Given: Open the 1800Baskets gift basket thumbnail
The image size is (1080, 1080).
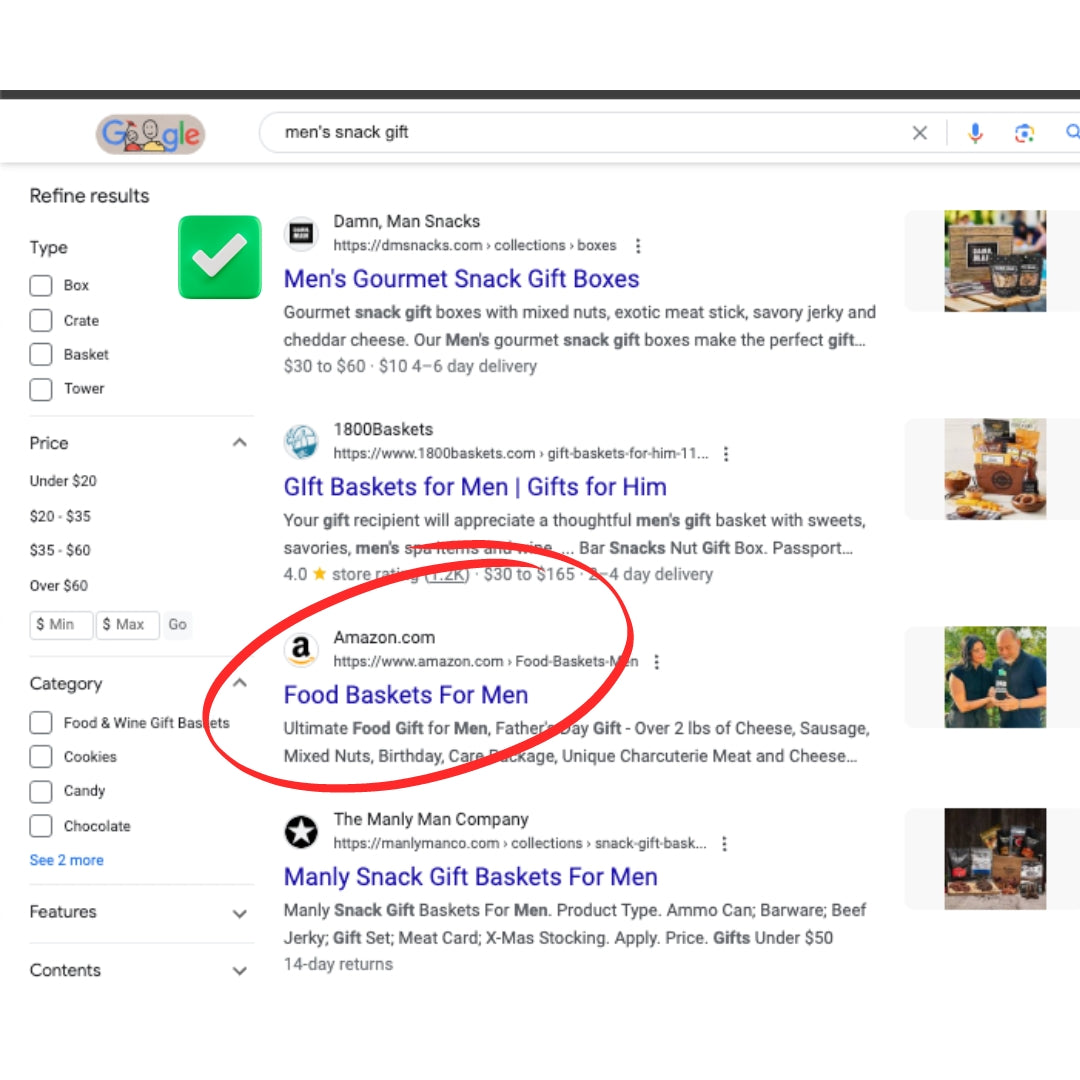Looking at the screenshot, I should 994,469.
